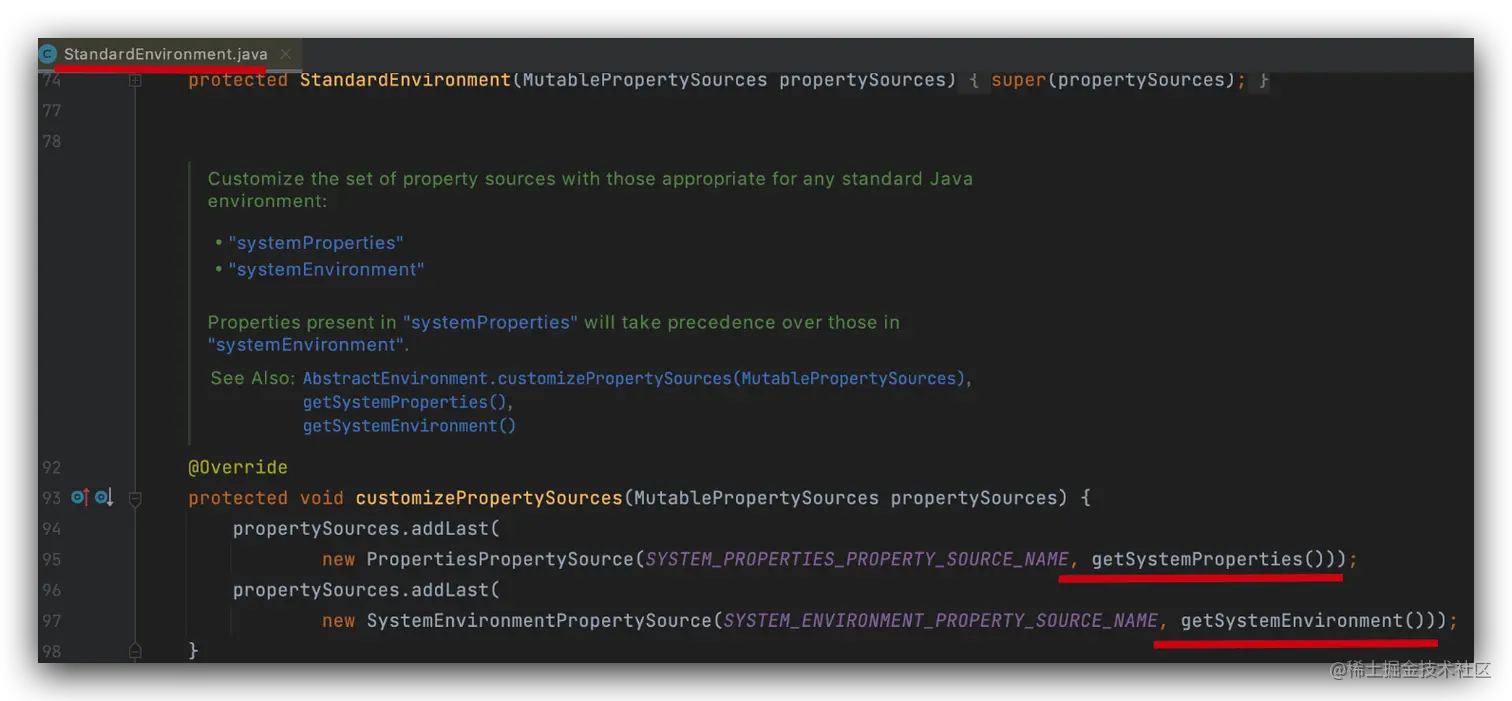
Task: Click line number 95 in the gutter
Action: [x=51, y=559]
